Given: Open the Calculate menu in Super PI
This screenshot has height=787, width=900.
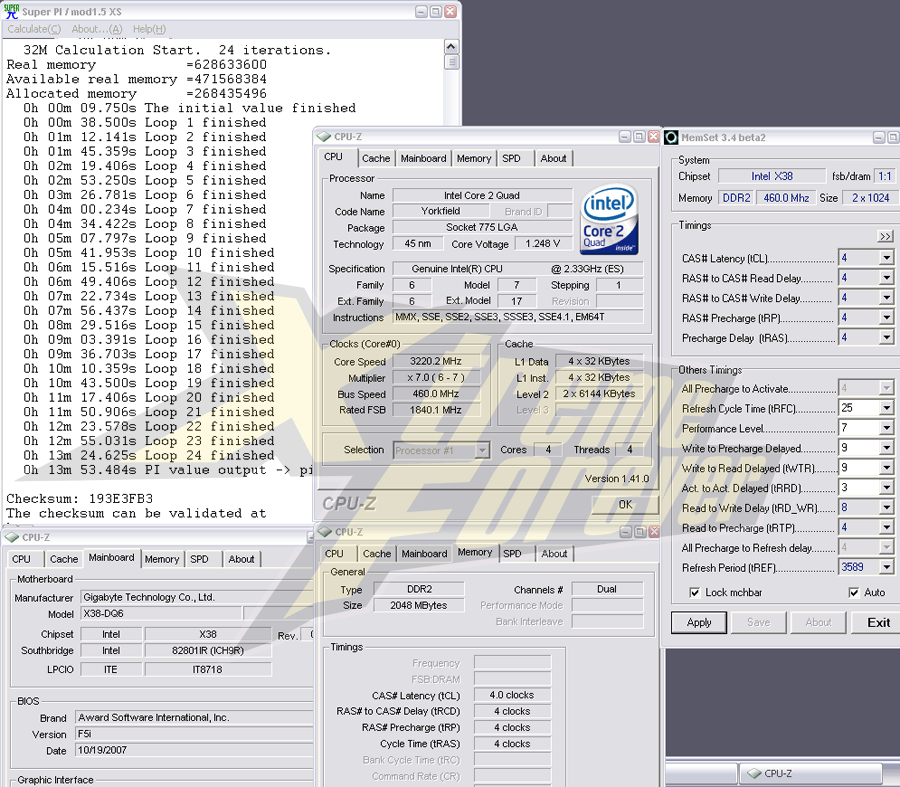Looking at the screenshot, I should [34, 29].
